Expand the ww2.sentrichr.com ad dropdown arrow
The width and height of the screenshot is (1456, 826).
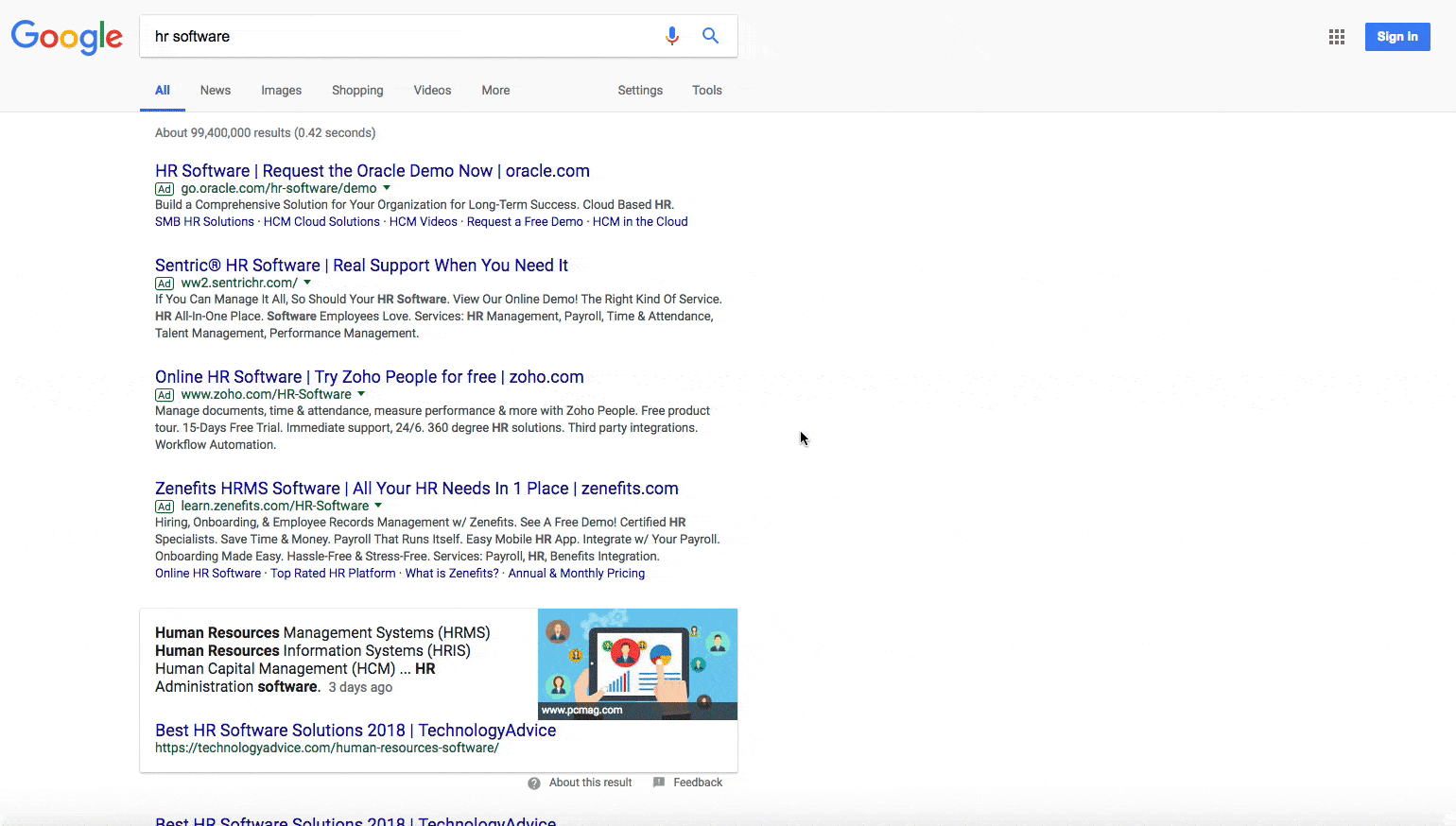click(x=307, y=283)
